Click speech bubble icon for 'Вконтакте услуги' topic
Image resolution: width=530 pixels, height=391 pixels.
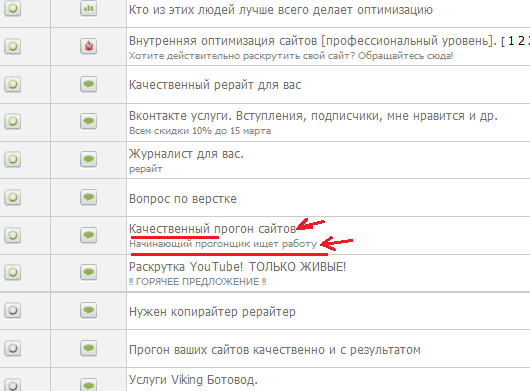89,121
